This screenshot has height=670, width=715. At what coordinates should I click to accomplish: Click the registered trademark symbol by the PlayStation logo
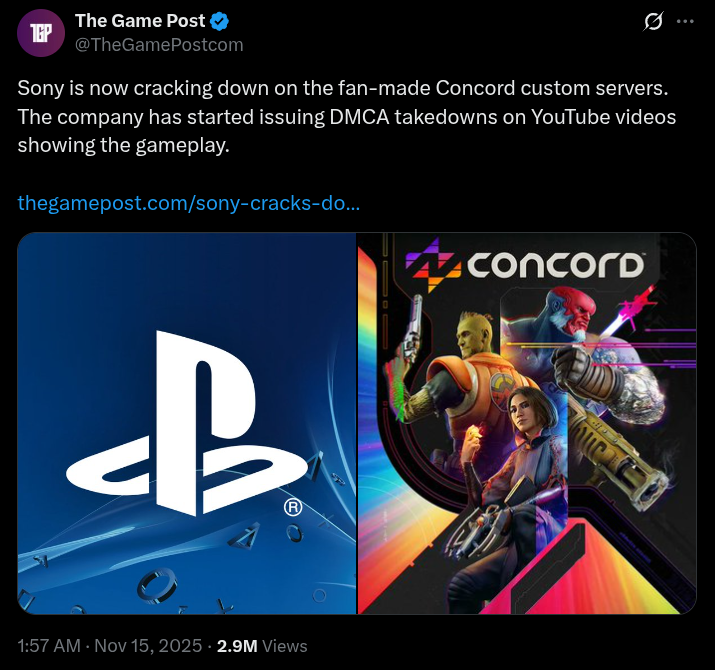point(293,507)
